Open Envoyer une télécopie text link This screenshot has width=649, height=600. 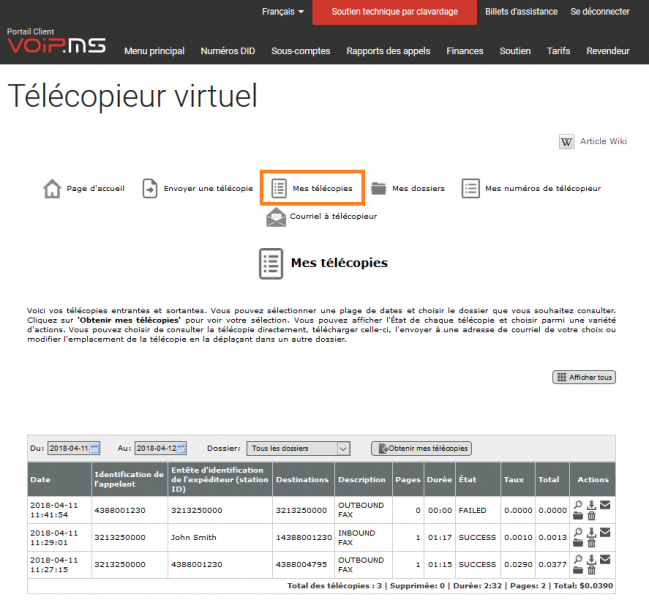tap(208, 188)
